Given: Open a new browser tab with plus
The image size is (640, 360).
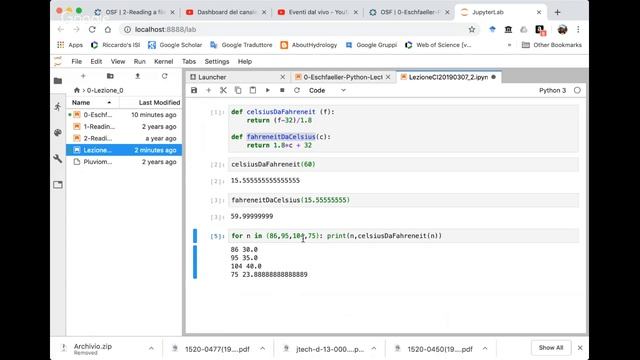Looking at the screenshot, I should [558, 12].
